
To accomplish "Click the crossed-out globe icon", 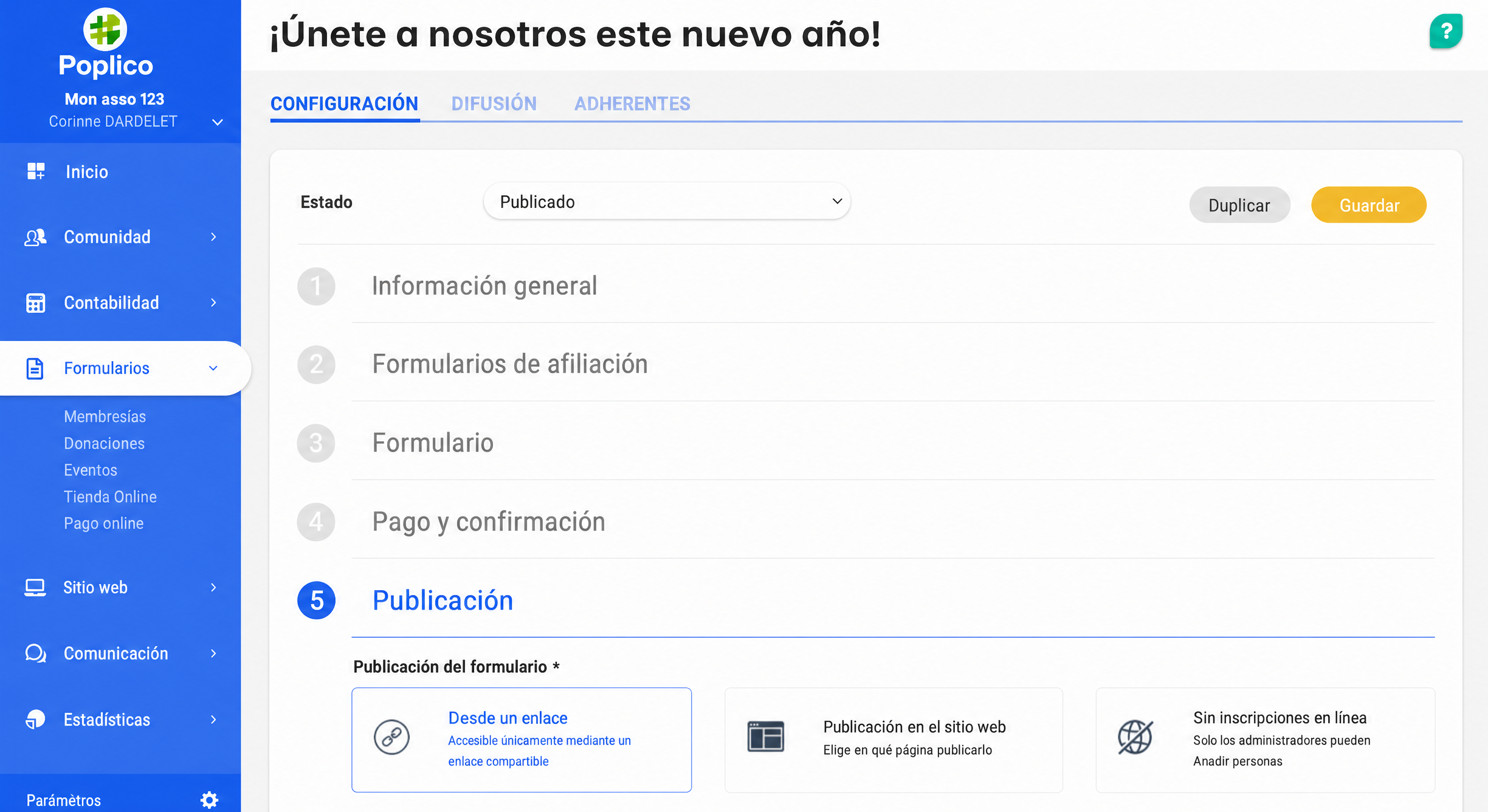I will (x=1135, y=737).
